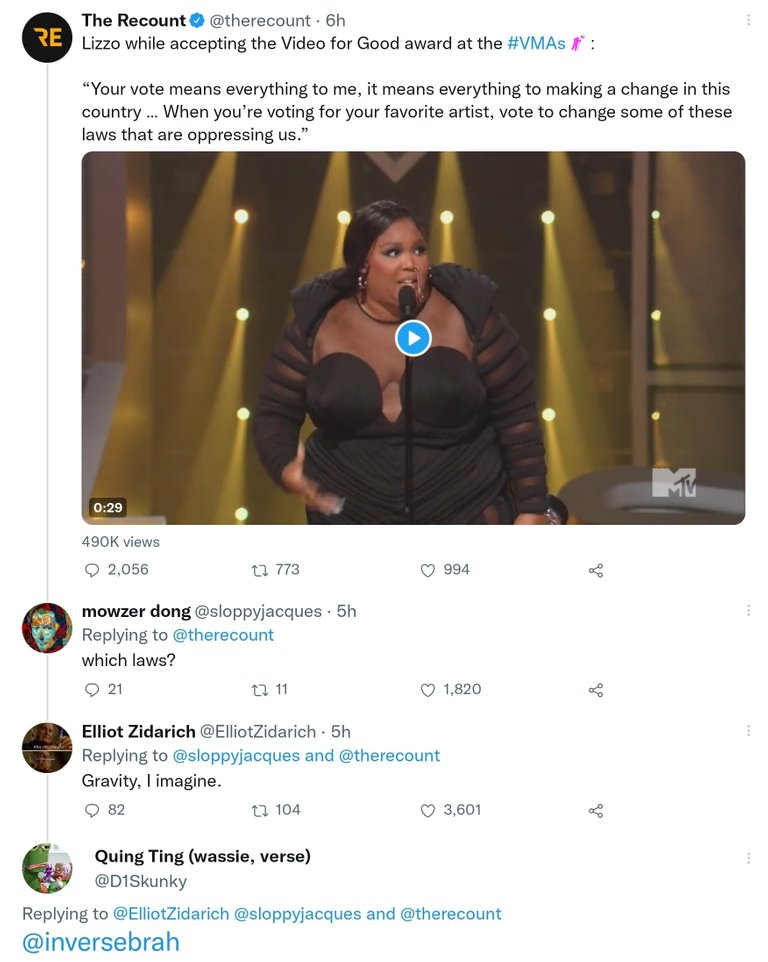Open mowzer dong's profile avatar

pos(47,628)
